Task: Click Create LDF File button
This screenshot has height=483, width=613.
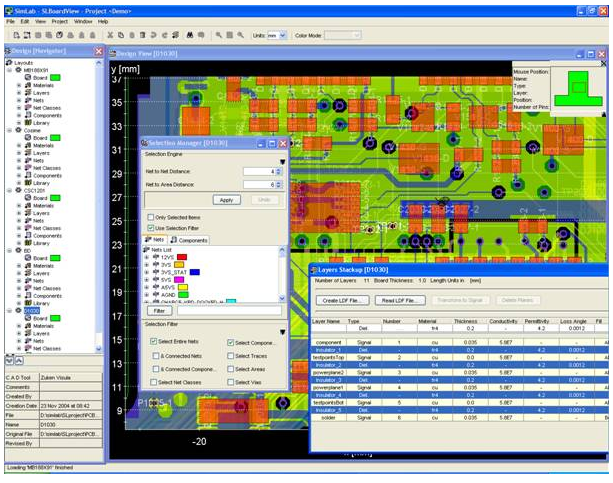Action: (x=342, y=300)
